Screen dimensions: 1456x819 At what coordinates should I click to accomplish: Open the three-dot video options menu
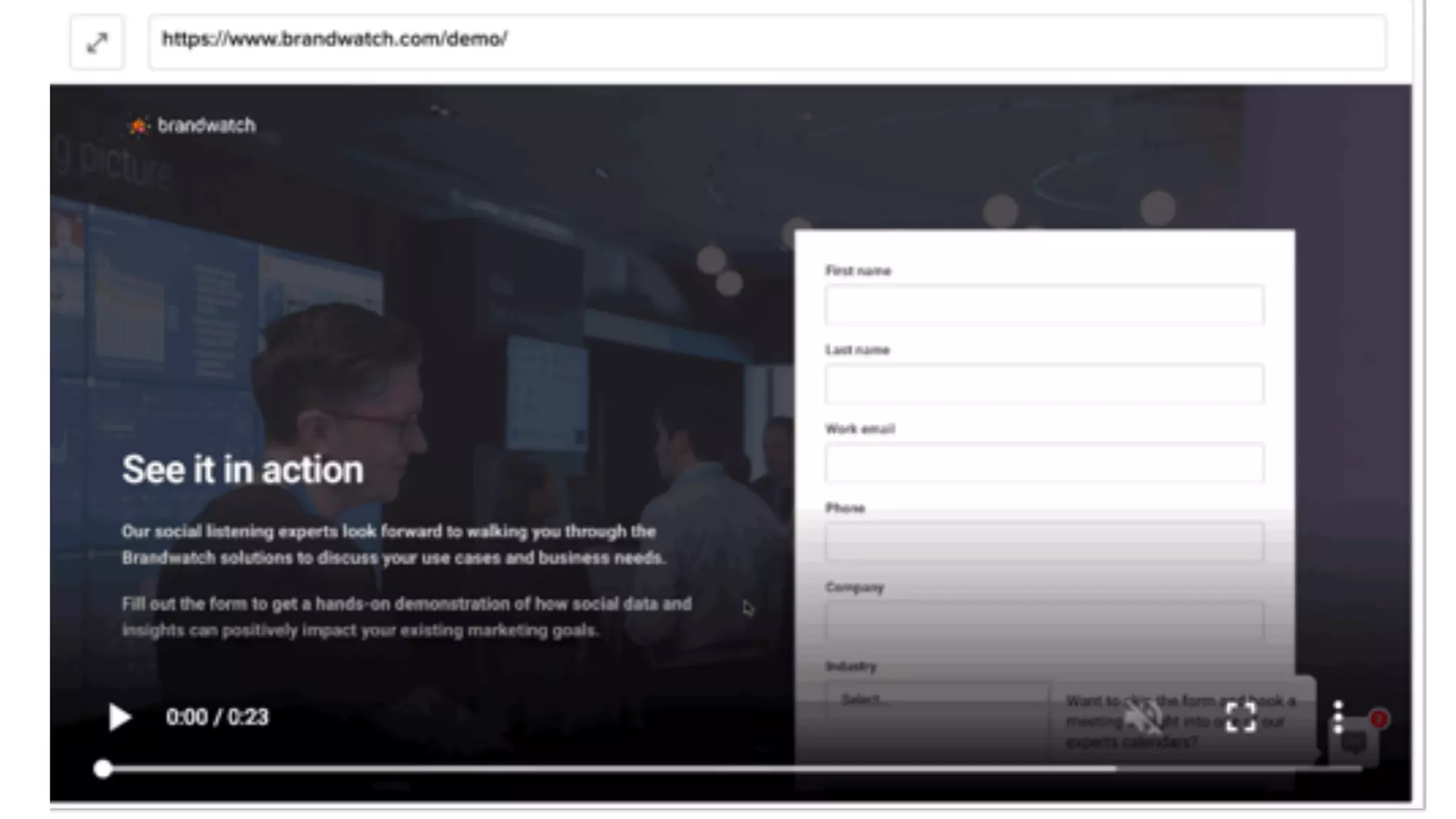pos(1337,717)
